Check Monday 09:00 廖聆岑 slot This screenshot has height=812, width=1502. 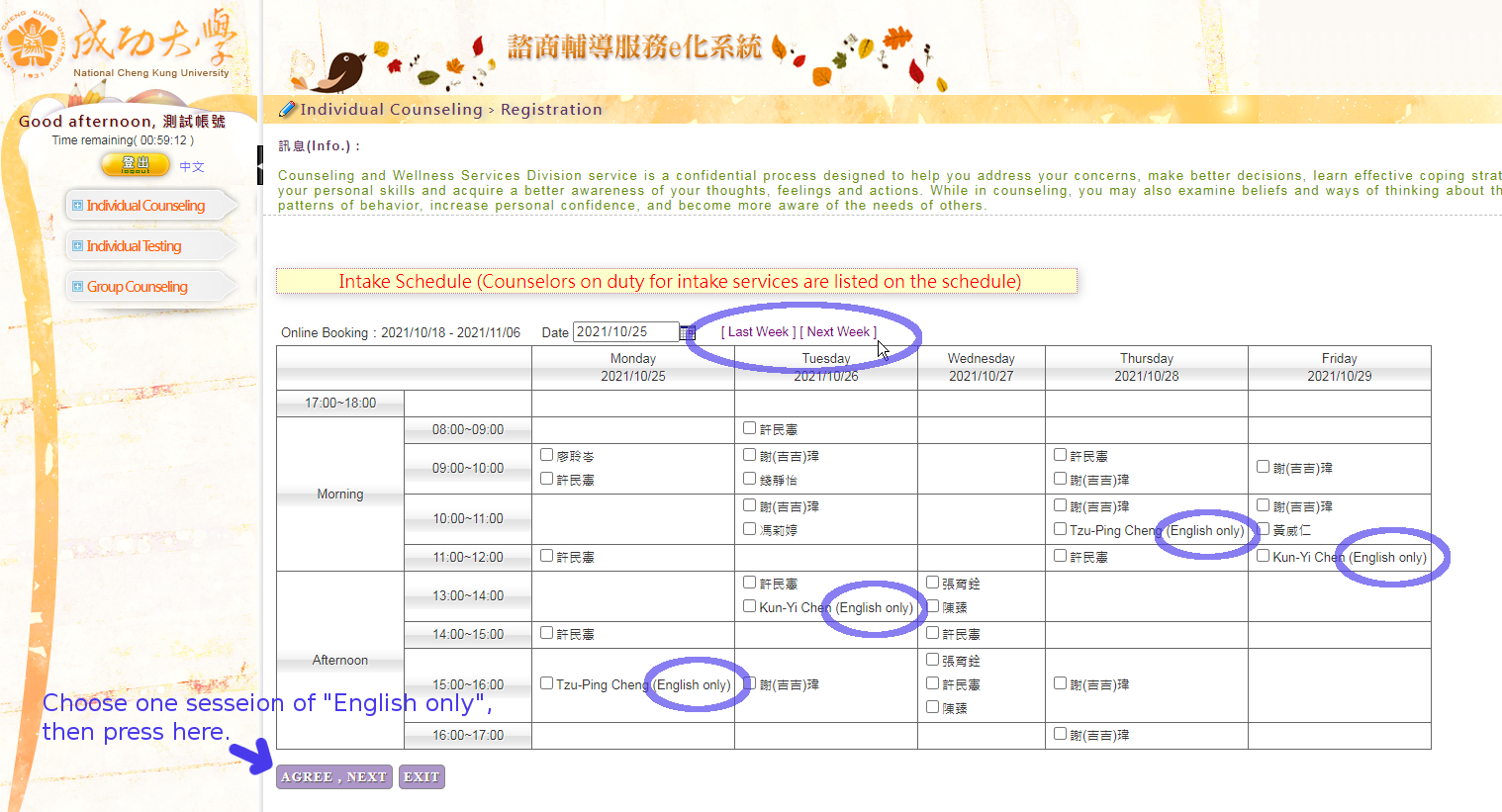(x=547, y=455)
